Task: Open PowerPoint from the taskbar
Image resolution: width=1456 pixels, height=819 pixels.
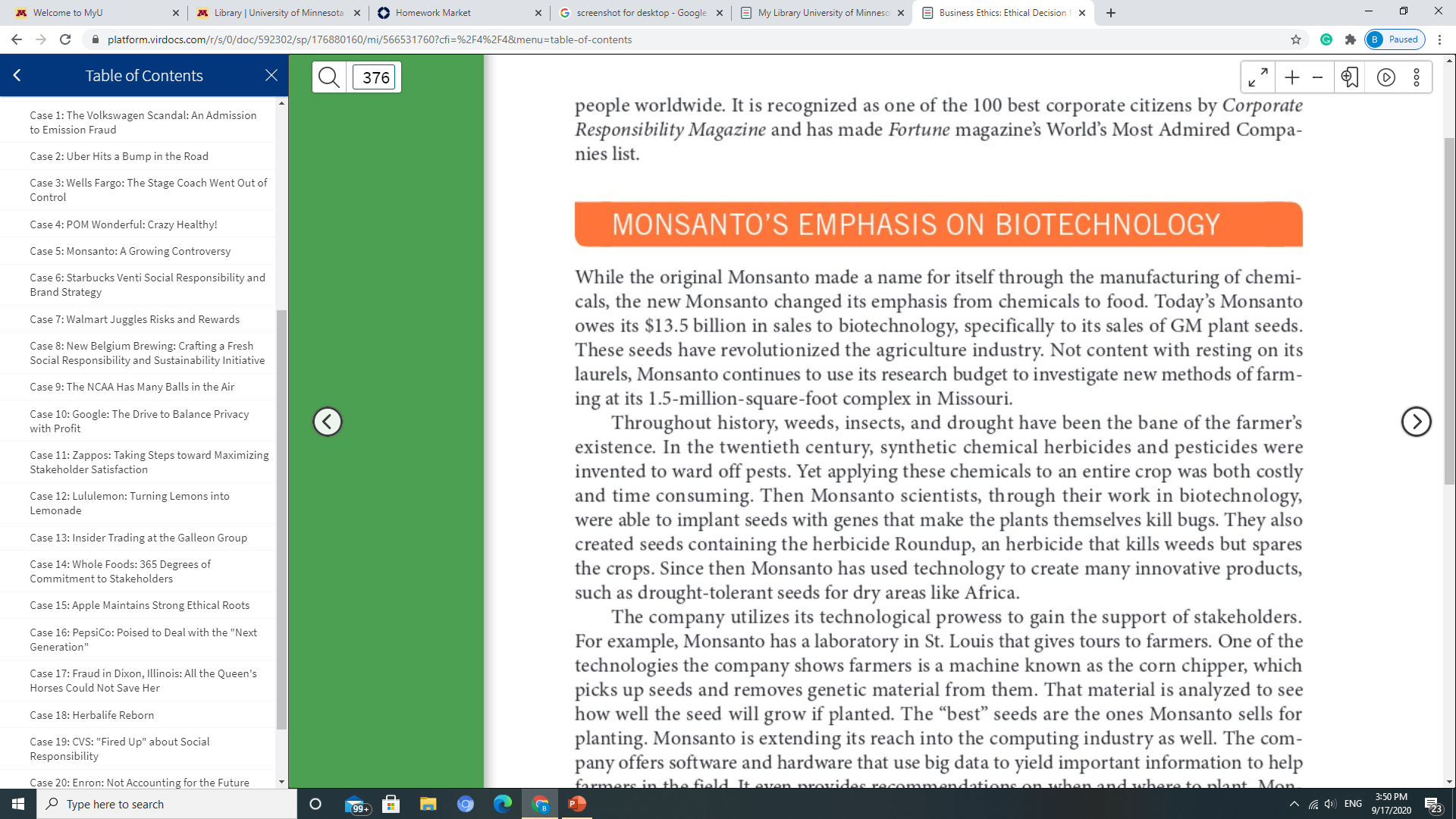Action: [x=577, y=804]
